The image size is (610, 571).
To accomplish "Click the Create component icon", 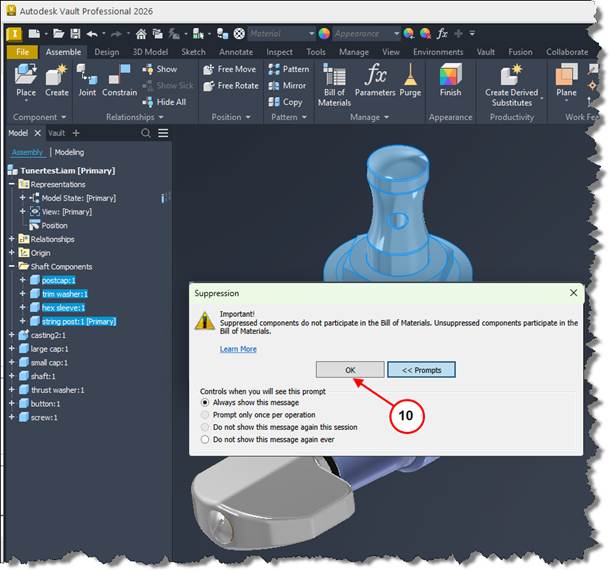I will click(x=57, y=80).
